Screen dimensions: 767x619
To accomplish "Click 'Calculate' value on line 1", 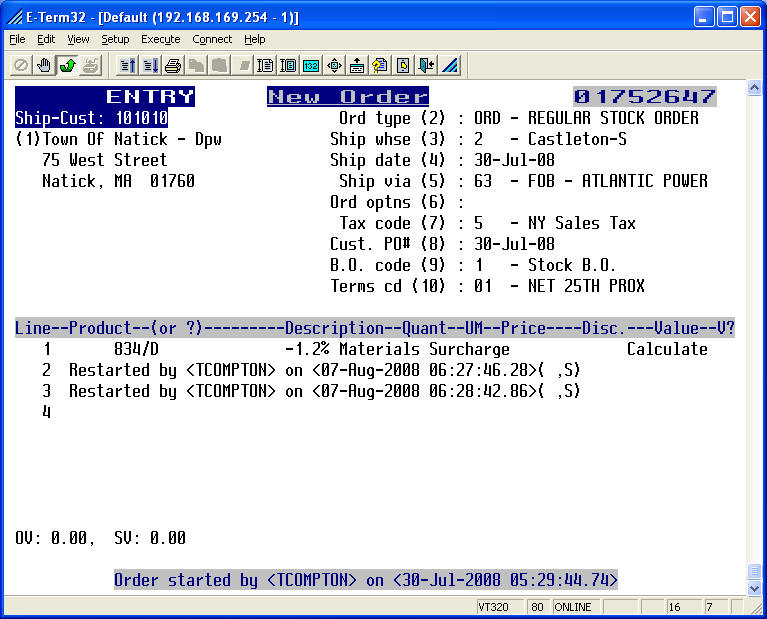I will tap(667, 349).
